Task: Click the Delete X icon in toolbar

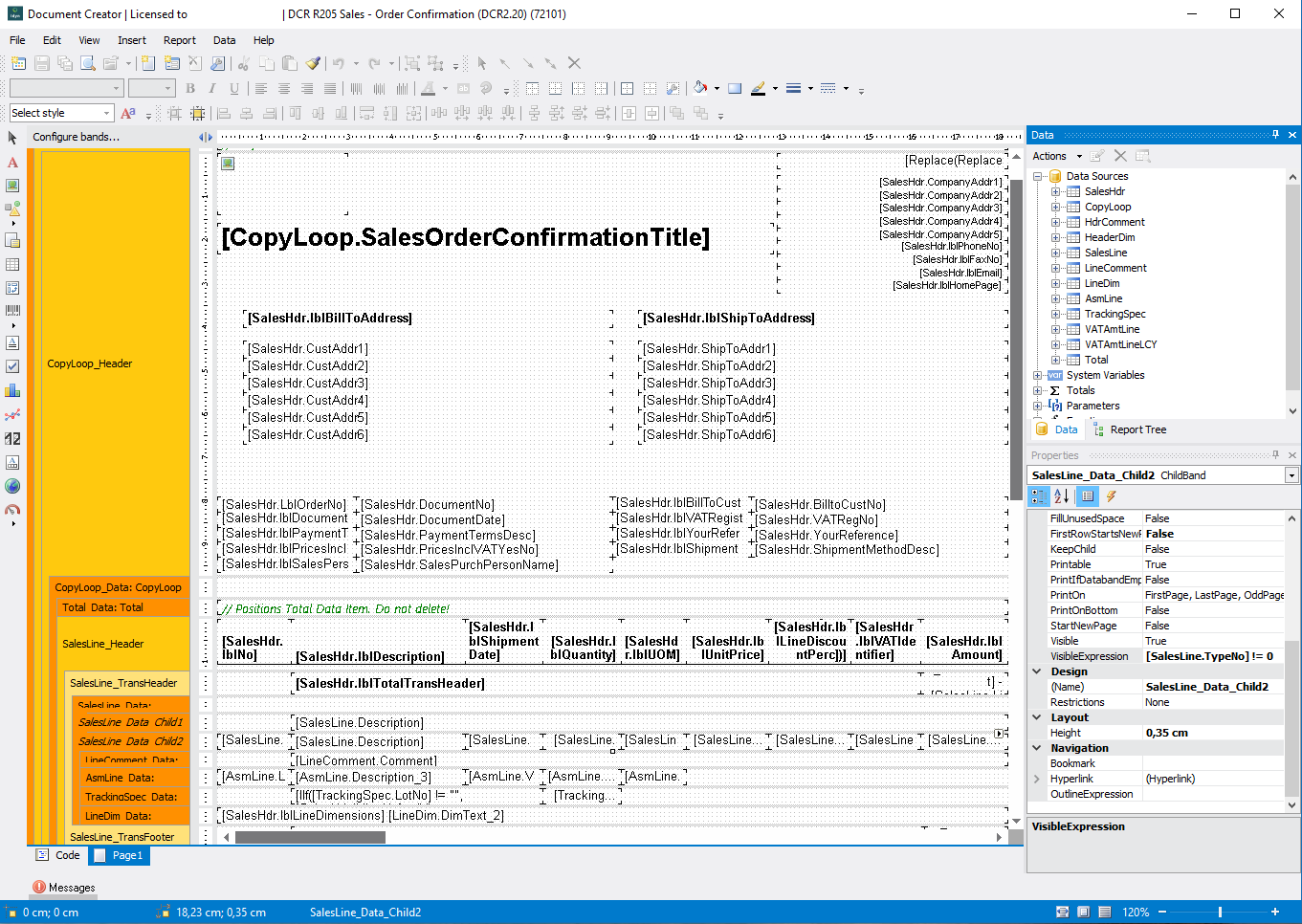Action: [574, 63]
